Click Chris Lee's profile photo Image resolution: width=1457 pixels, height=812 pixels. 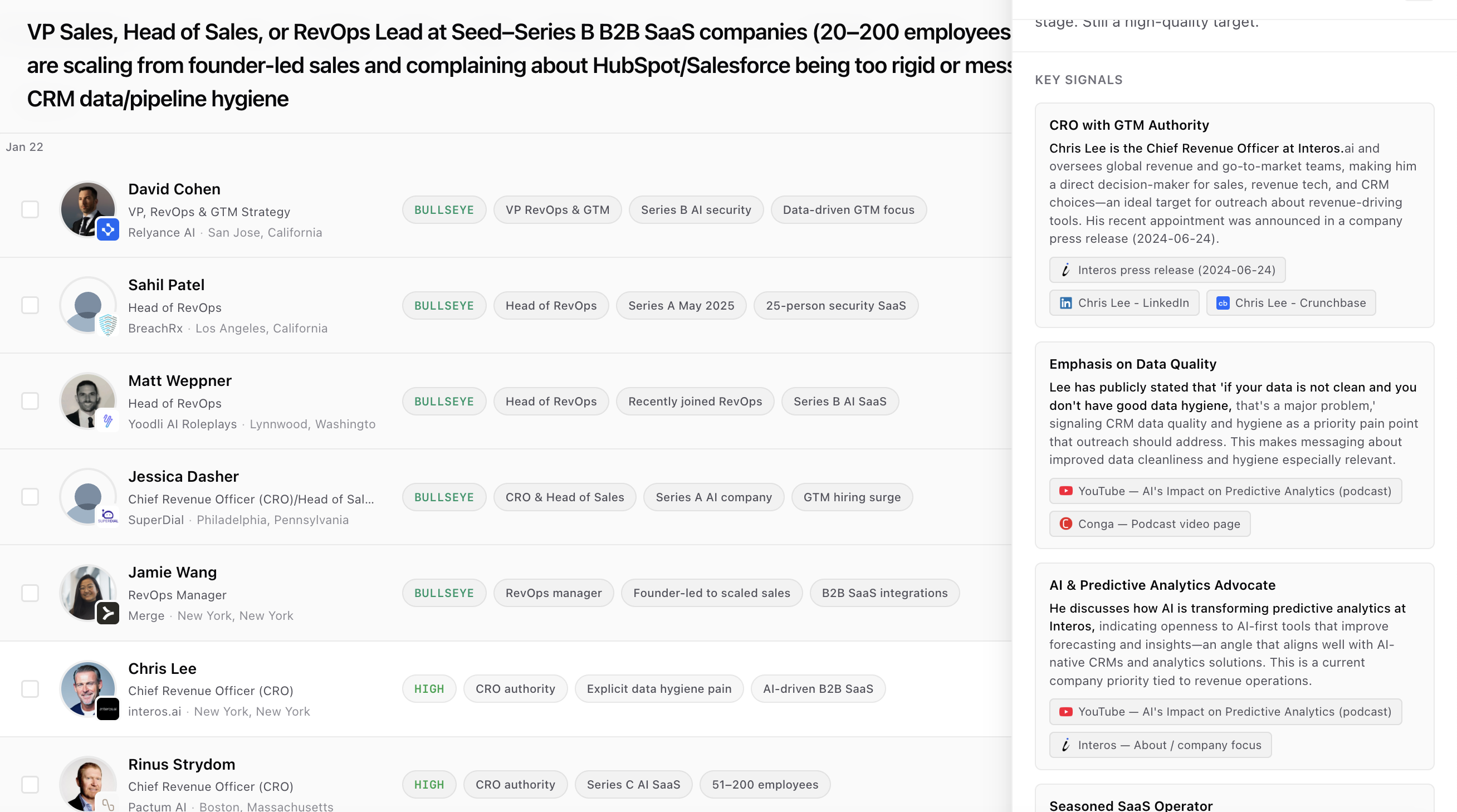(x=87, y=689)
